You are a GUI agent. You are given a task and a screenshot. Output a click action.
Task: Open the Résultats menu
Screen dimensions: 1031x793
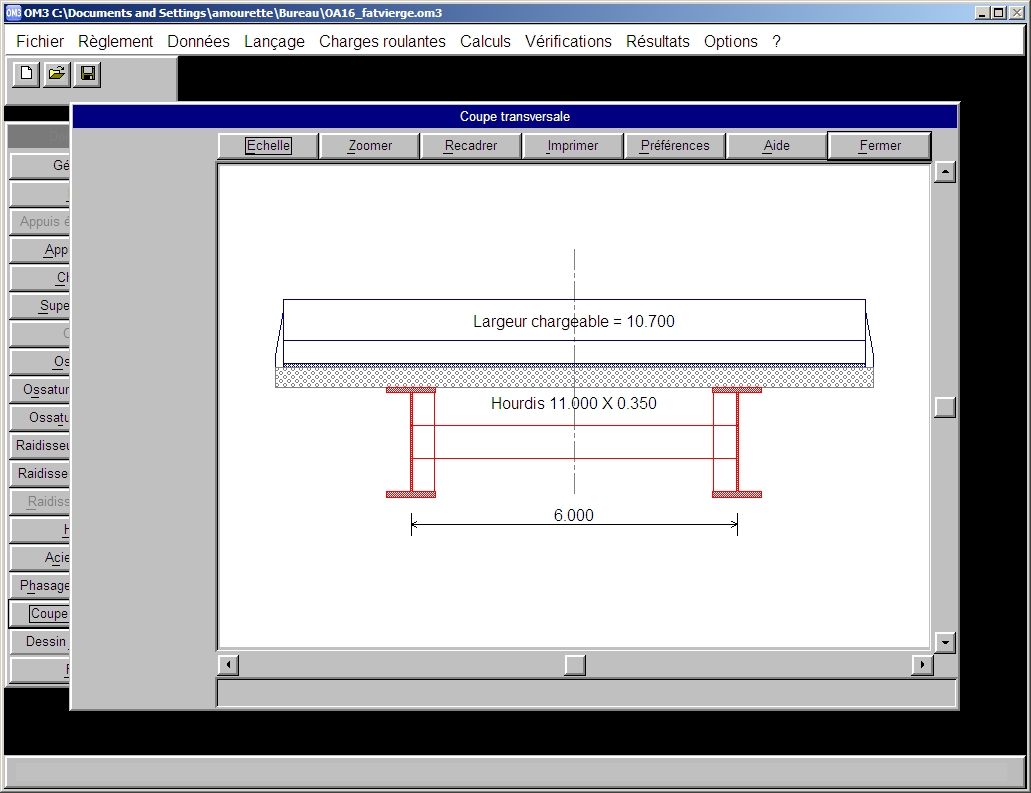658,41
